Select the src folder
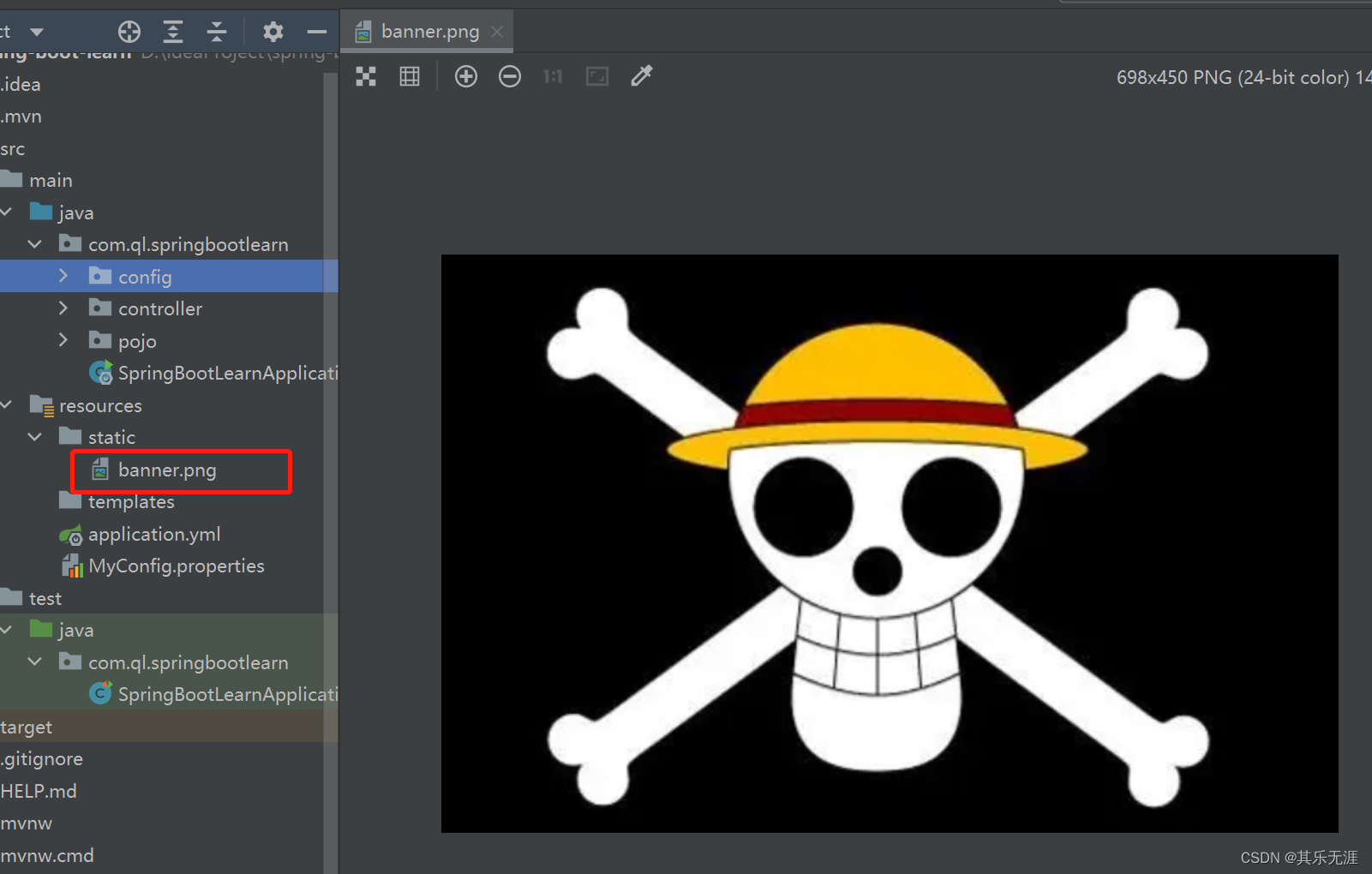Screen dimensions: 1372x874 pyautogui.click(x=13, y=148)
